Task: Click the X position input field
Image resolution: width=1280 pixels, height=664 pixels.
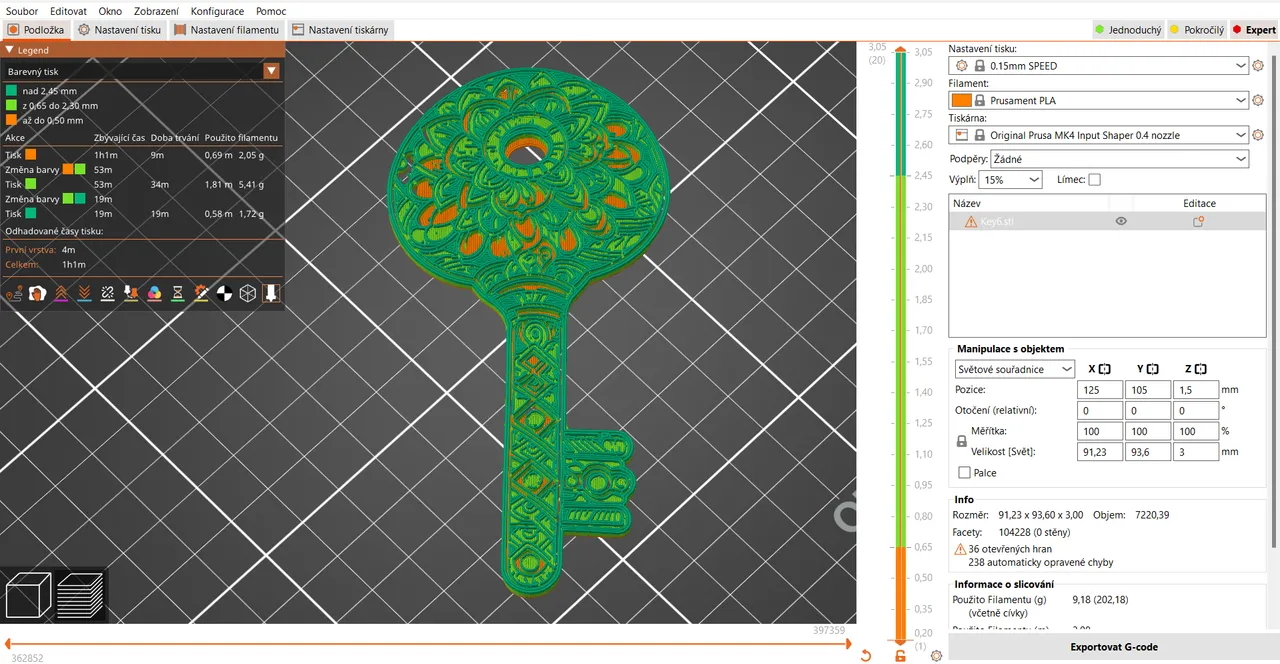Action: click(x=1099, y=390)
